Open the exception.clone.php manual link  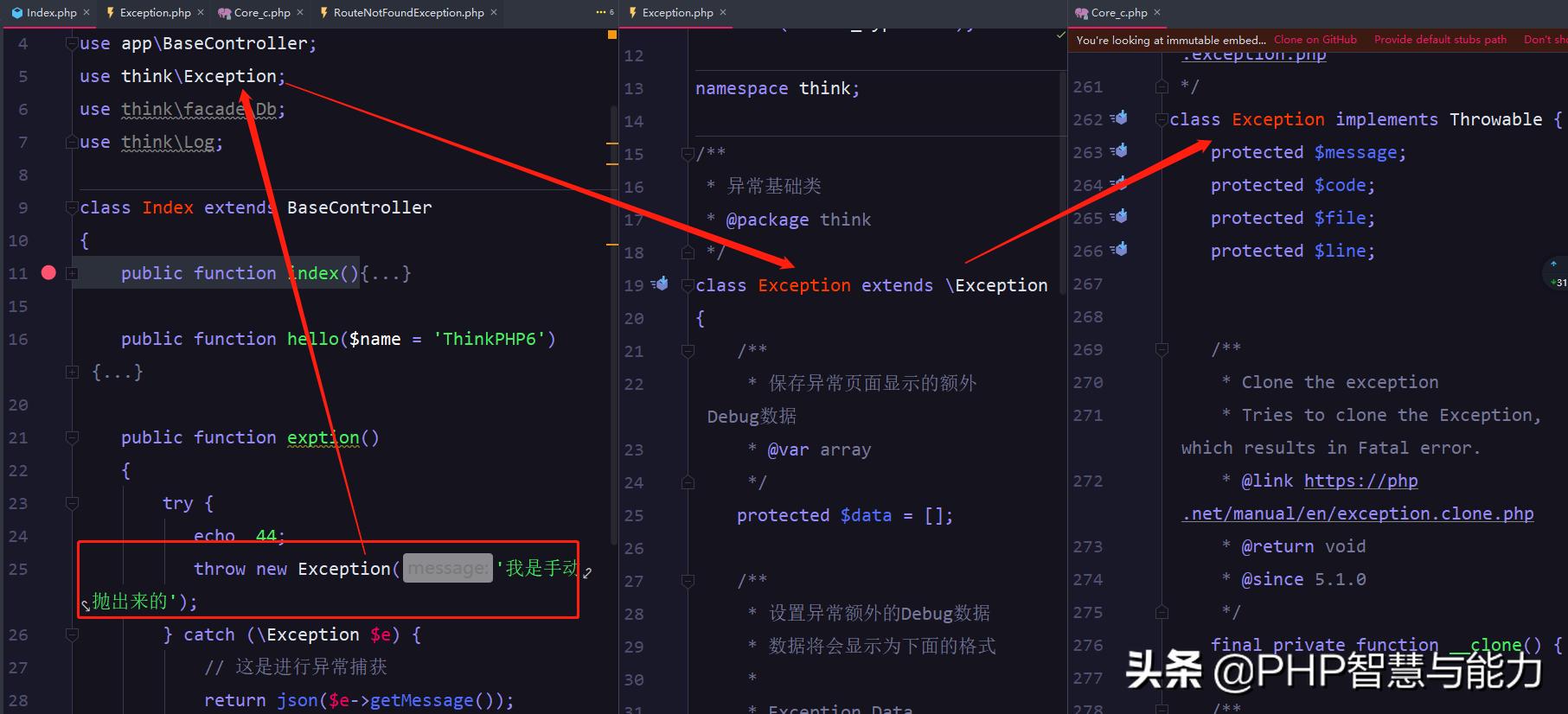click(1358, 497)
